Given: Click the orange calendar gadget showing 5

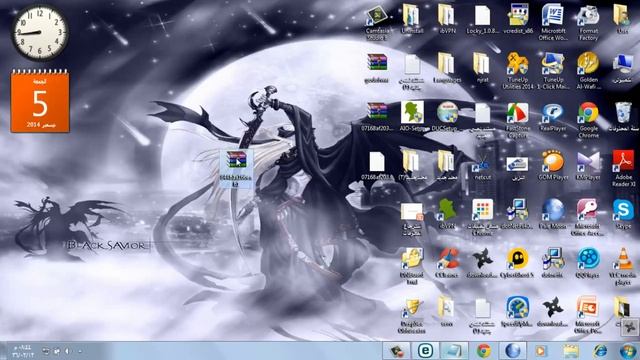Looking at the screenshot, I should (40, 101).
